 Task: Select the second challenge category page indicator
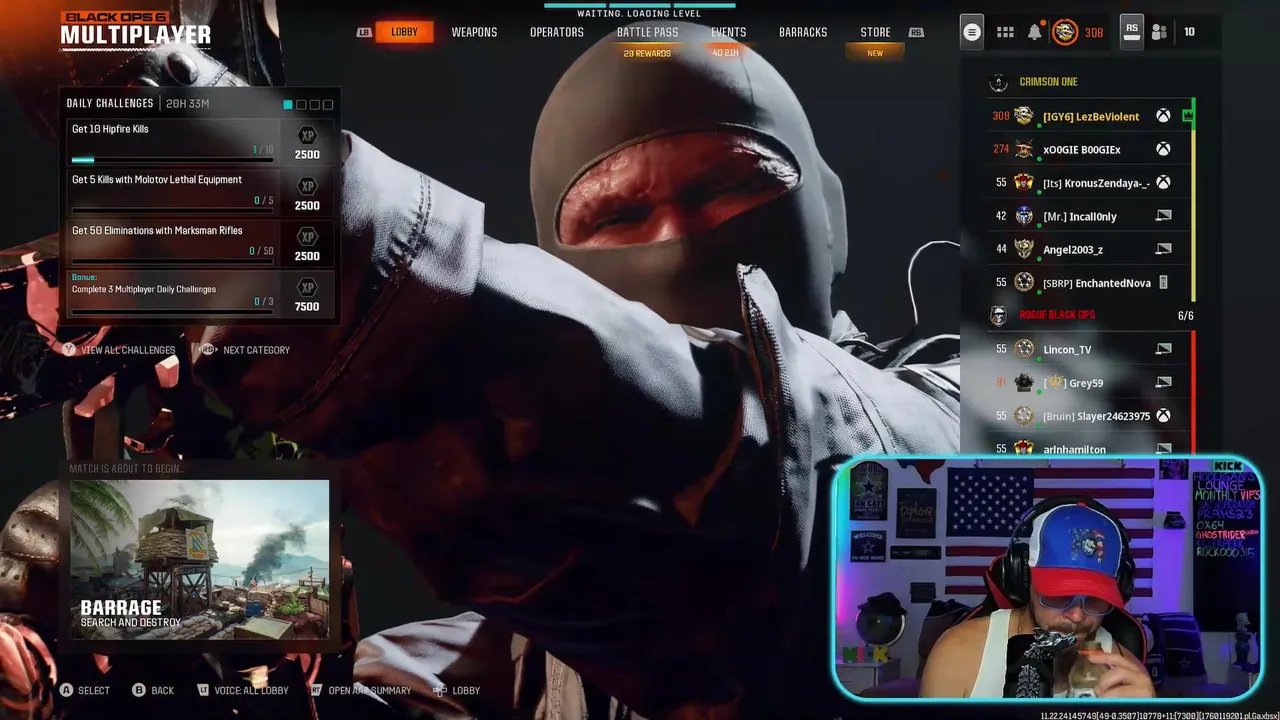tap(301, 104)
